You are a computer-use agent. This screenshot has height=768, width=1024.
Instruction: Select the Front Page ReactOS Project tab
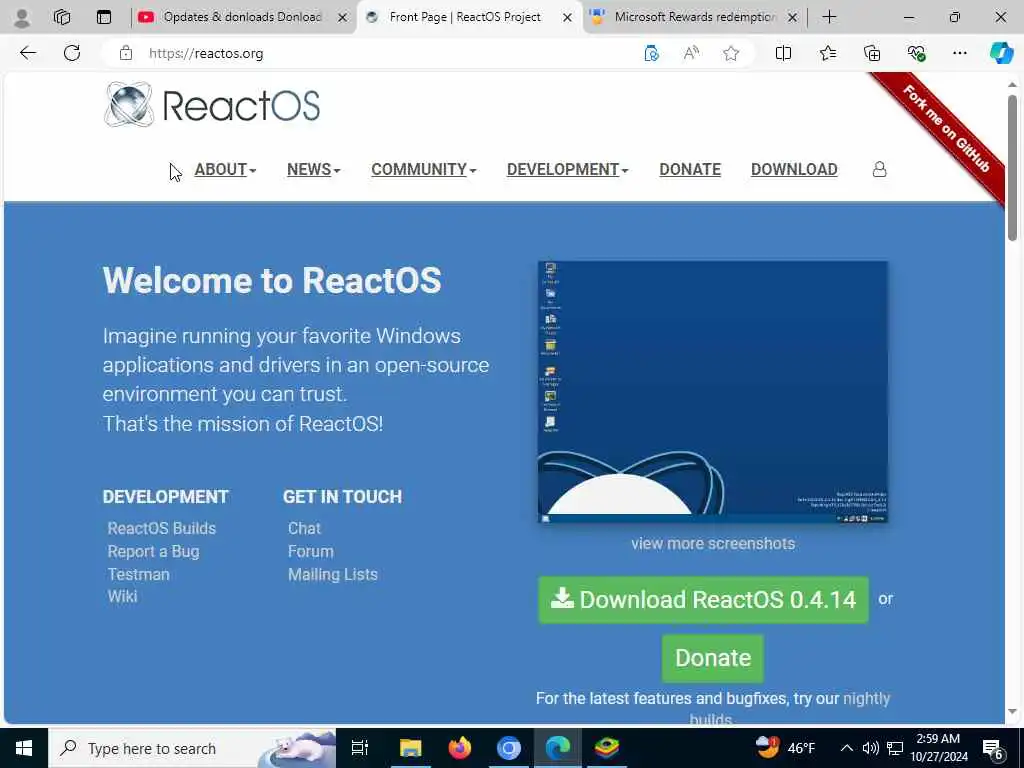point(465,17)
